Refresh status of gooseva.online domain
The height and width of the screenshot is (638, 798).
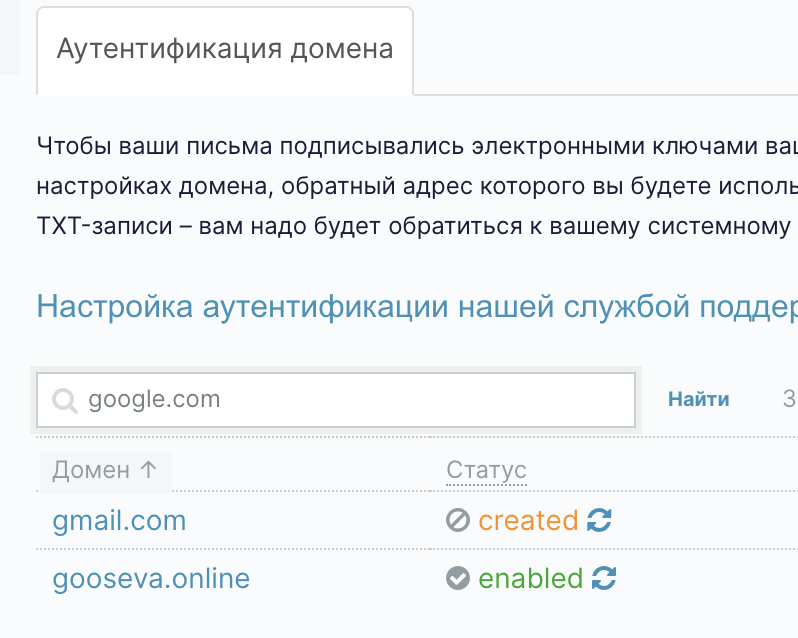[603, 578]
